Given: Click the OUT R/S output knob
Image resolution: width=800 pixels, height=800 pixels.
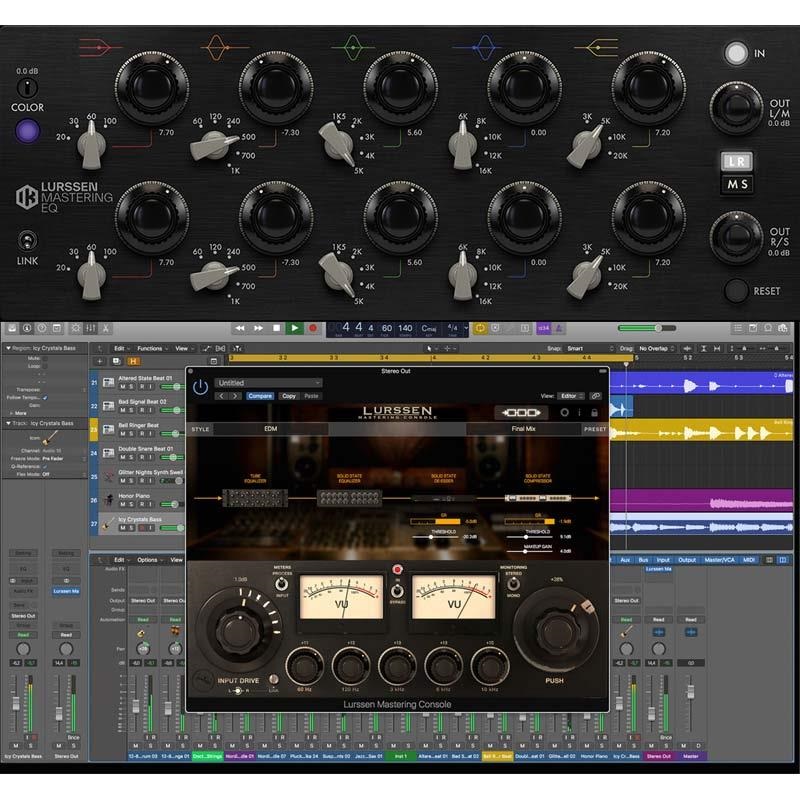Looking at the screenshot, I should (x=736, y=237).
